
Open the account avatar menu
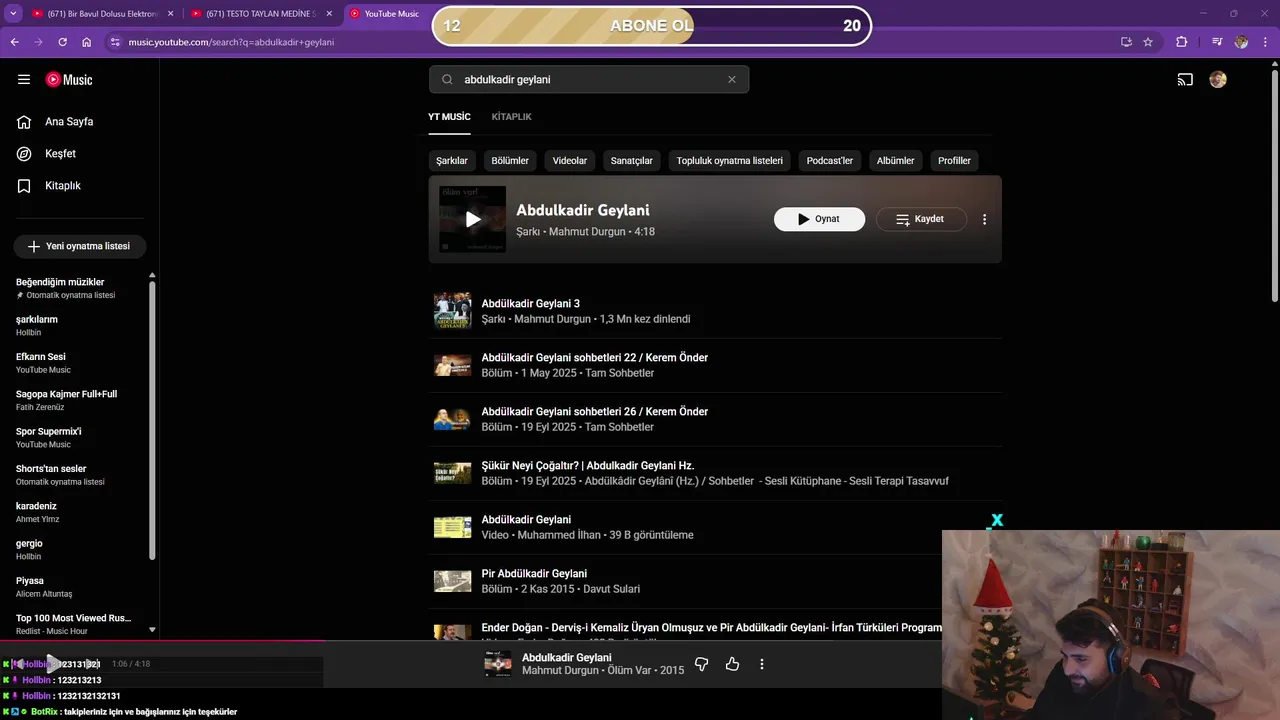tap(1217, 80)
